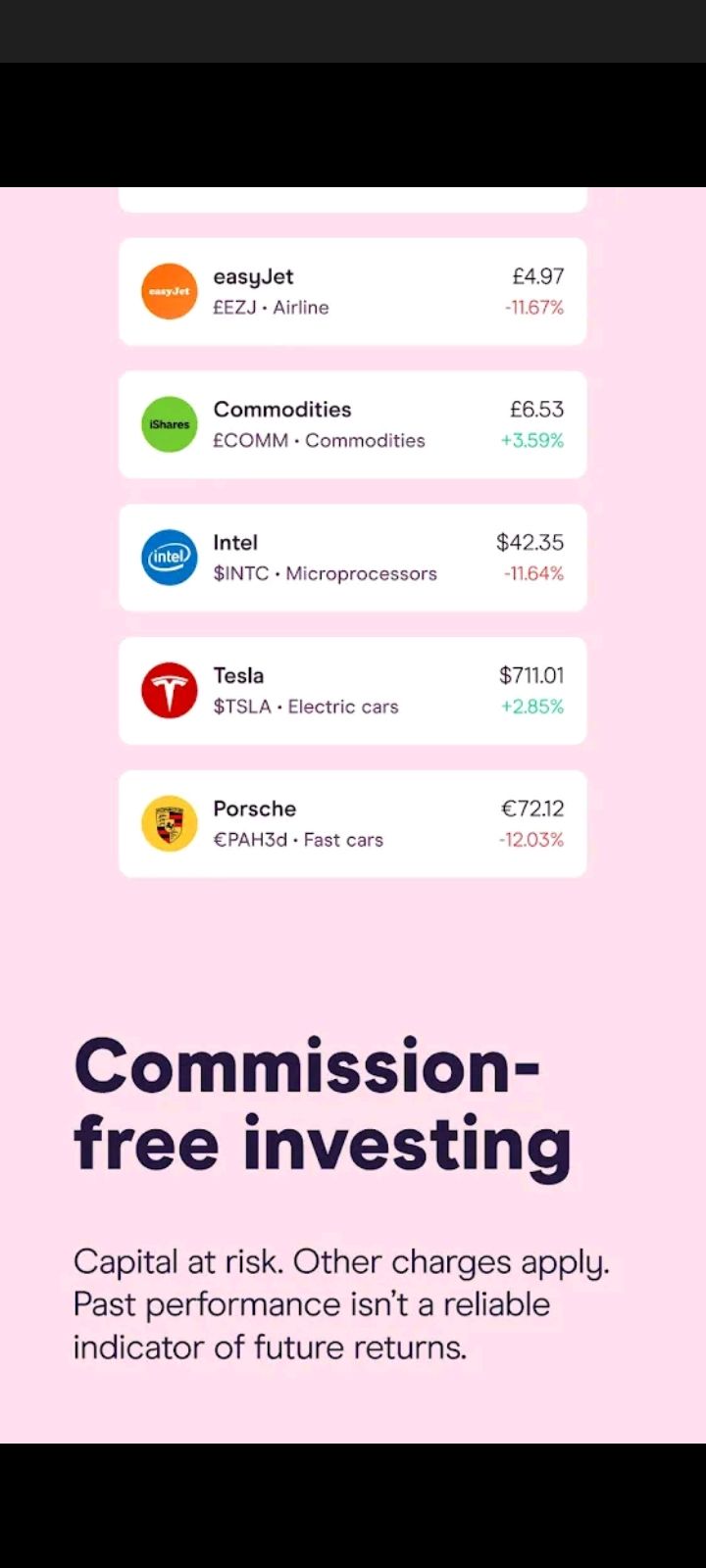This screenshot has height=1568, width=706.
Task: Tap Commodities change +3.59%
Action: (x=532, y=441)
